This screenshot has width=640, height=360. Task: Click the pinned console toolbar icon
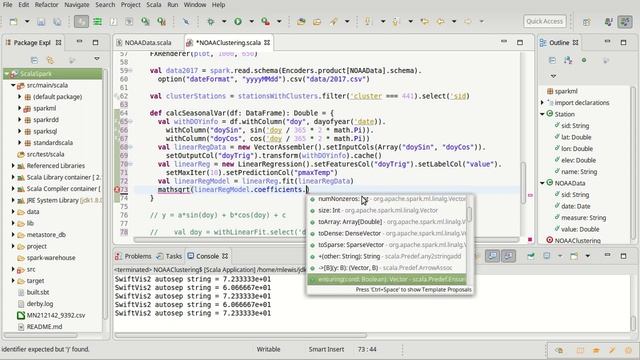(531, 256)
